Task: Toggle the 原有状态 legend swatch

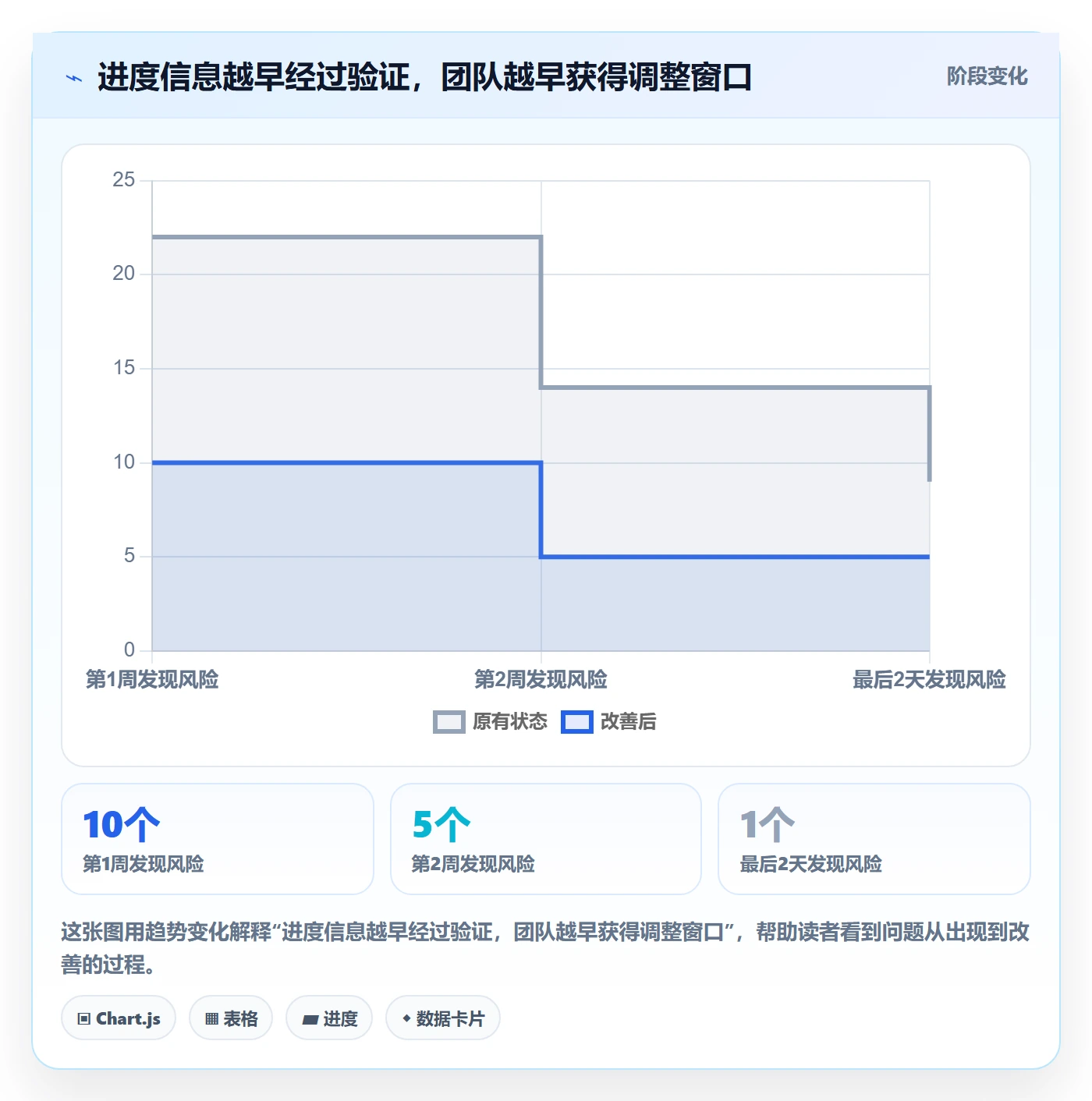Action: tap(448, 722)
